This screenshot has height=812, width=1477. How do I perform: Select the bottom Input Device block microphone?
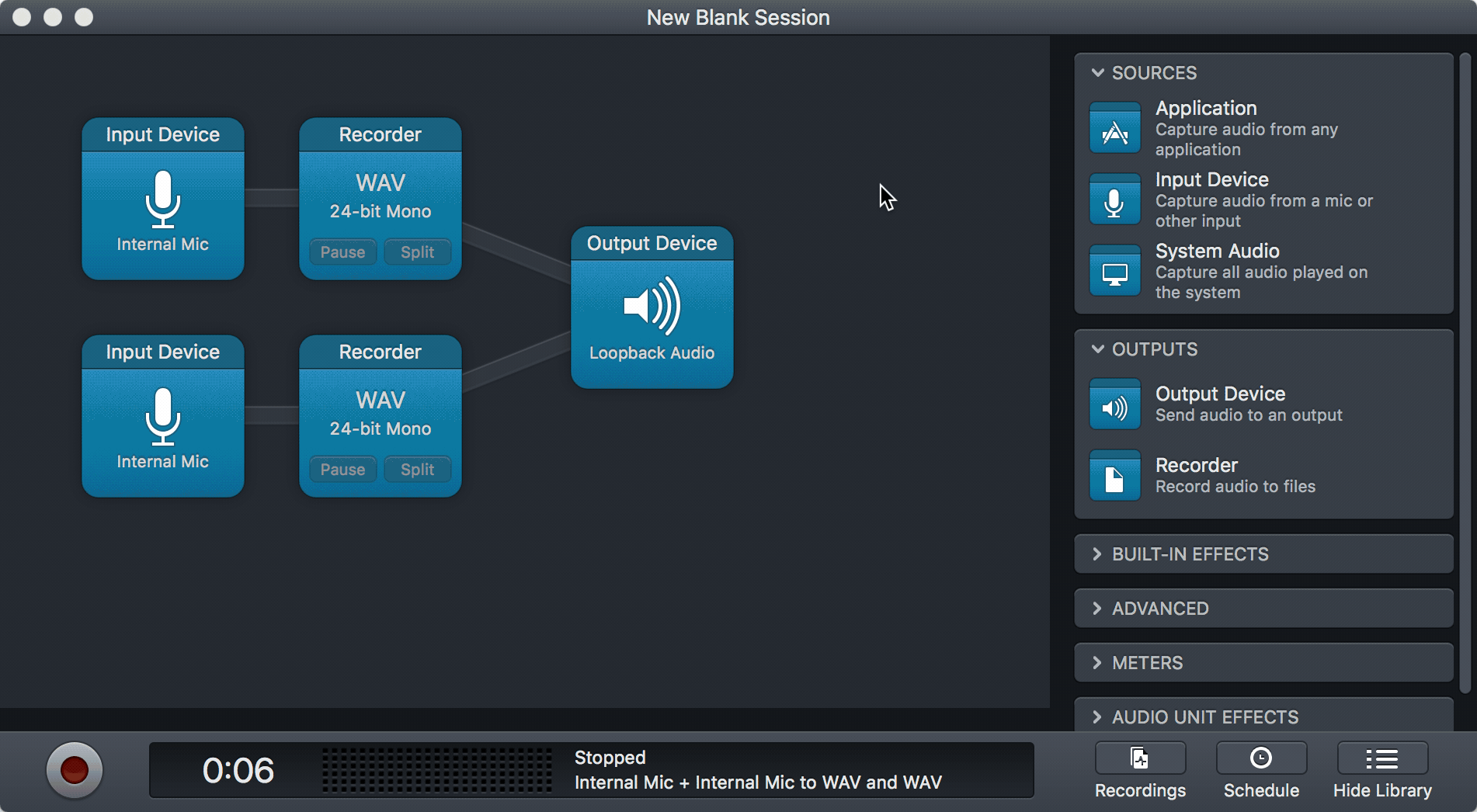pos(163,417)
